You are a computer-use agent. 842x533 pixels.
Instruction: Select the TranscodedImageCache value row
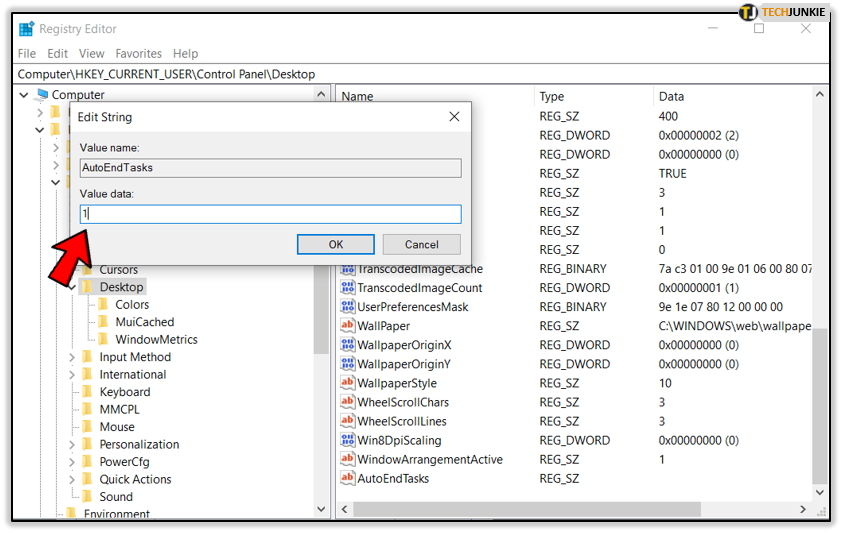tap(420, 269)
